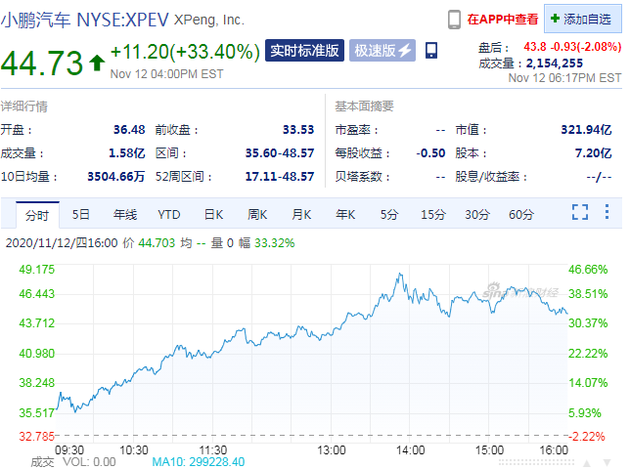Click the 52周区间 value 17.11-48.57
Screen dimensions: 630x469
click(280, 176)
